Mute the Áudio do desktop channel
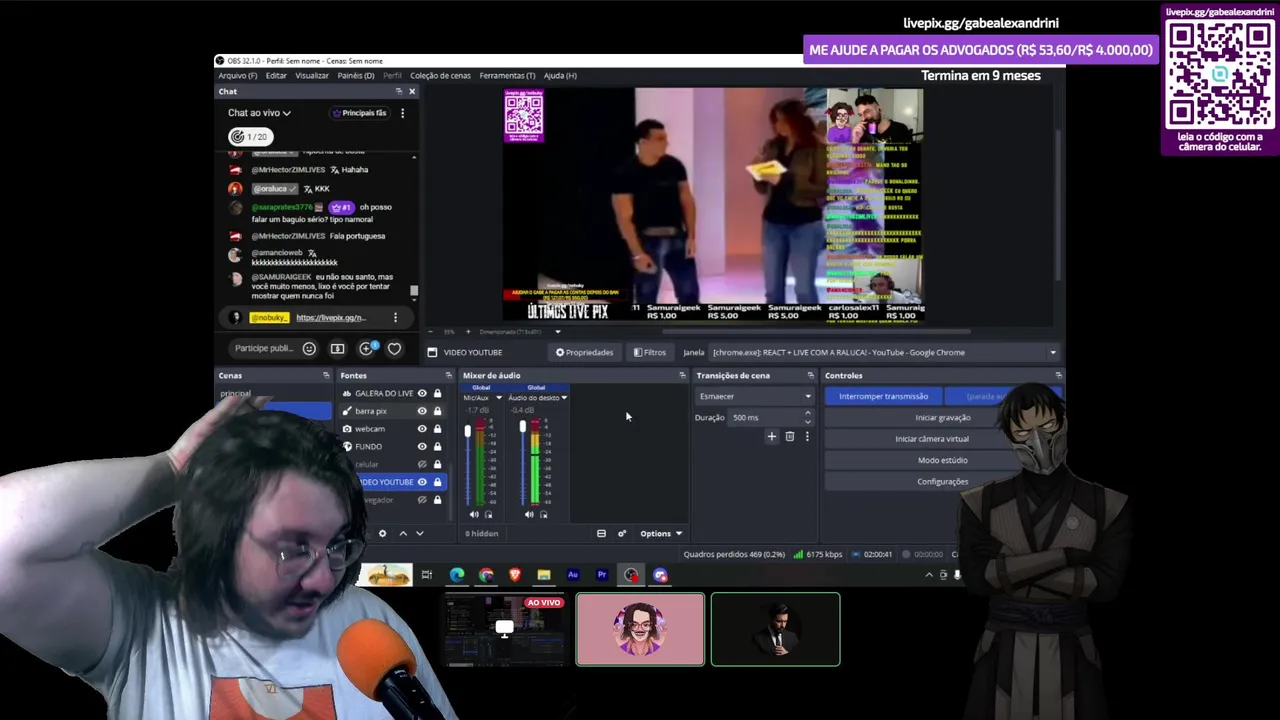 (x=529, y=514)
